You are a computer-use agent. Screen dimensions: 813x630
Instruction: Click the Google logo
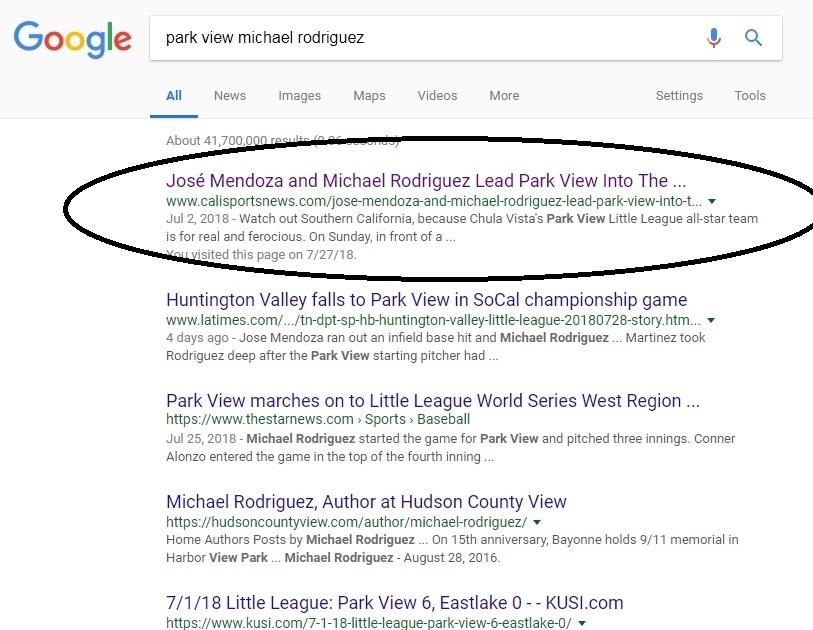pos(73,39)
